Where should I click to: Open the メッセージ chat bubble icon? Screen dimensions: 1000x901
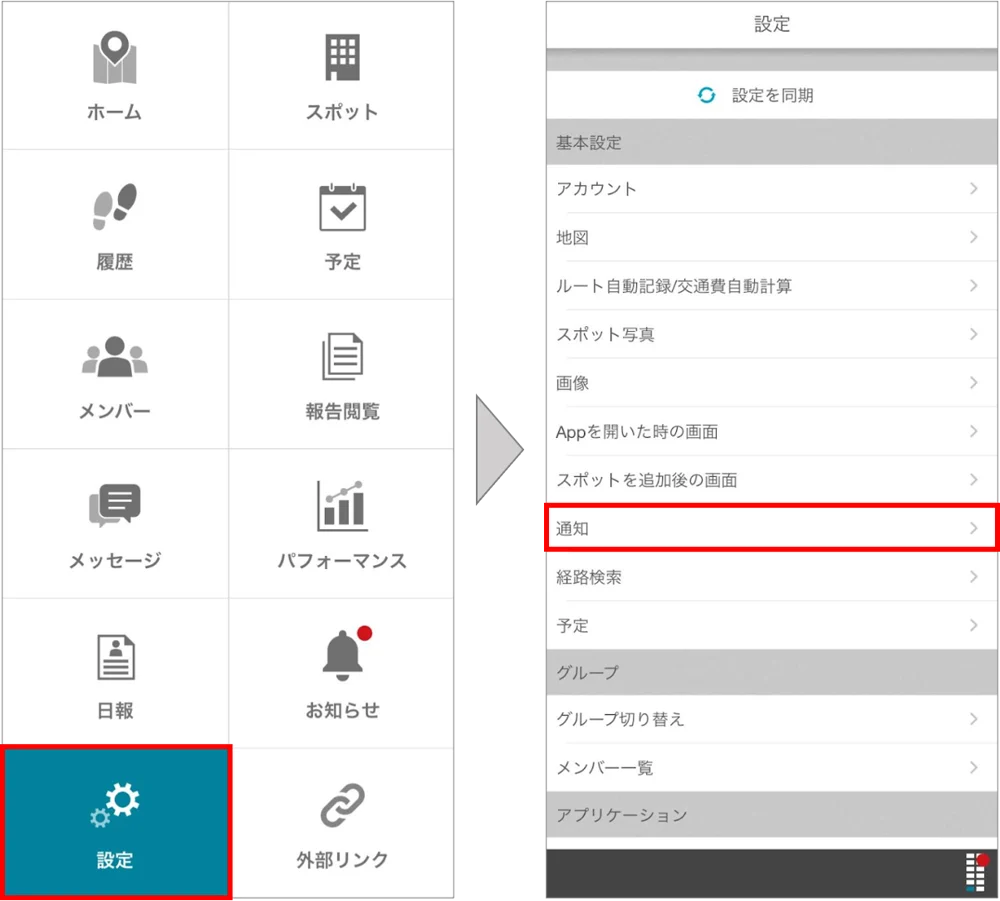[x=115, y=505]
